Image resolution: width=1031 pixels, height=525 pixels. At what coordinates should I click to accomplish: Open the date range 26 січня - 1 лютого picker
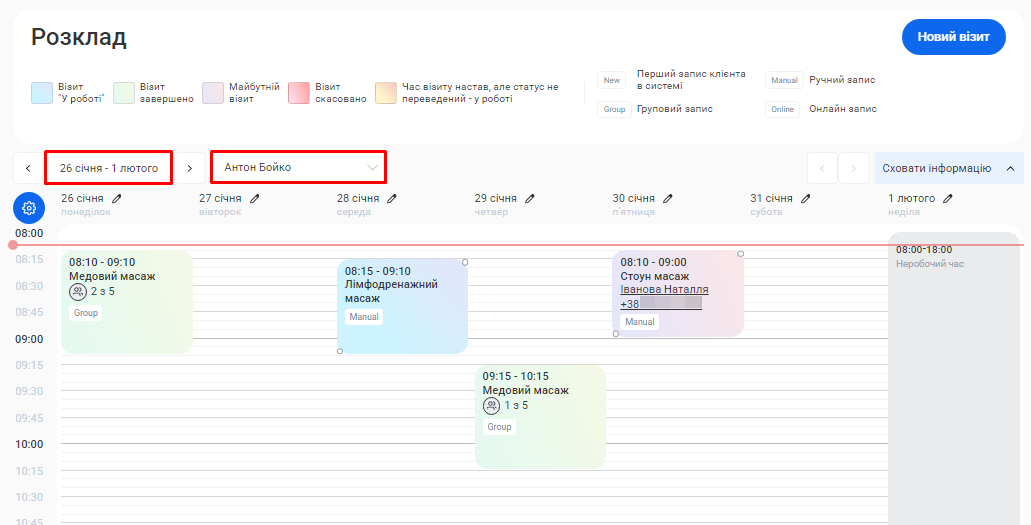[108, 168]
